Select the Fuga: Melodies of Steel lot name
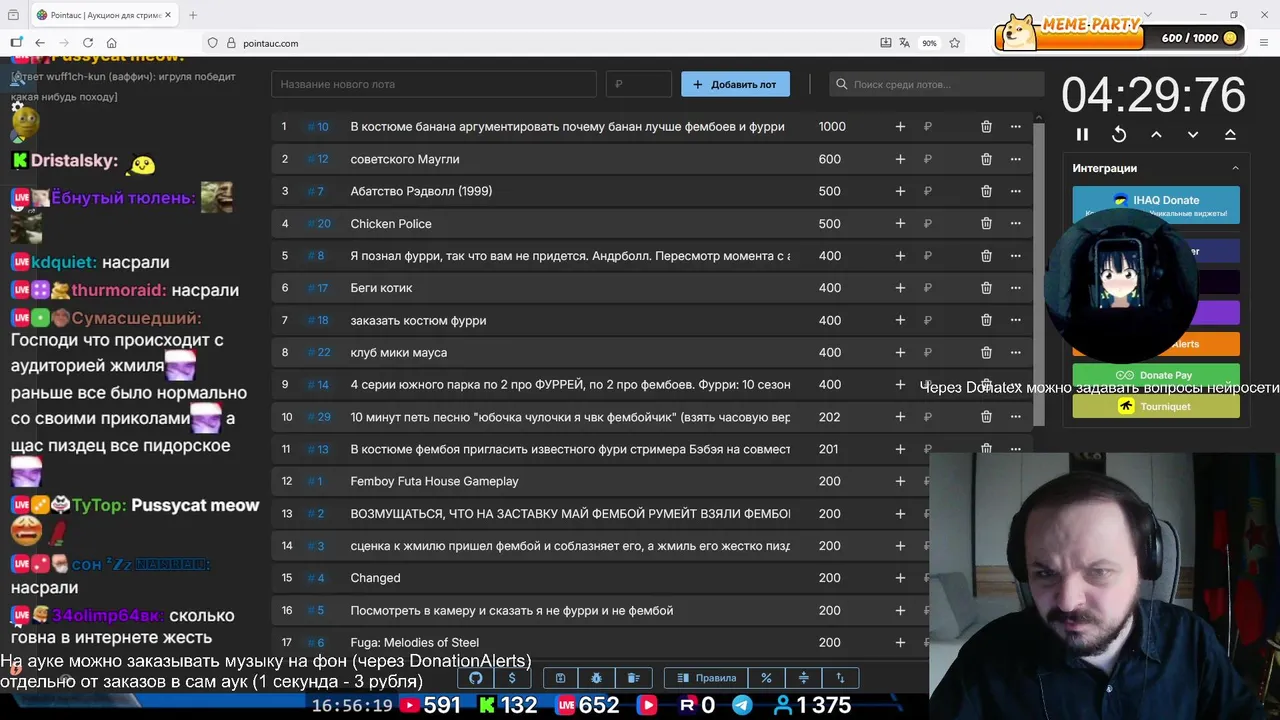The height and width of the screenshot is (720, 1280). click(x=414, y=642)
